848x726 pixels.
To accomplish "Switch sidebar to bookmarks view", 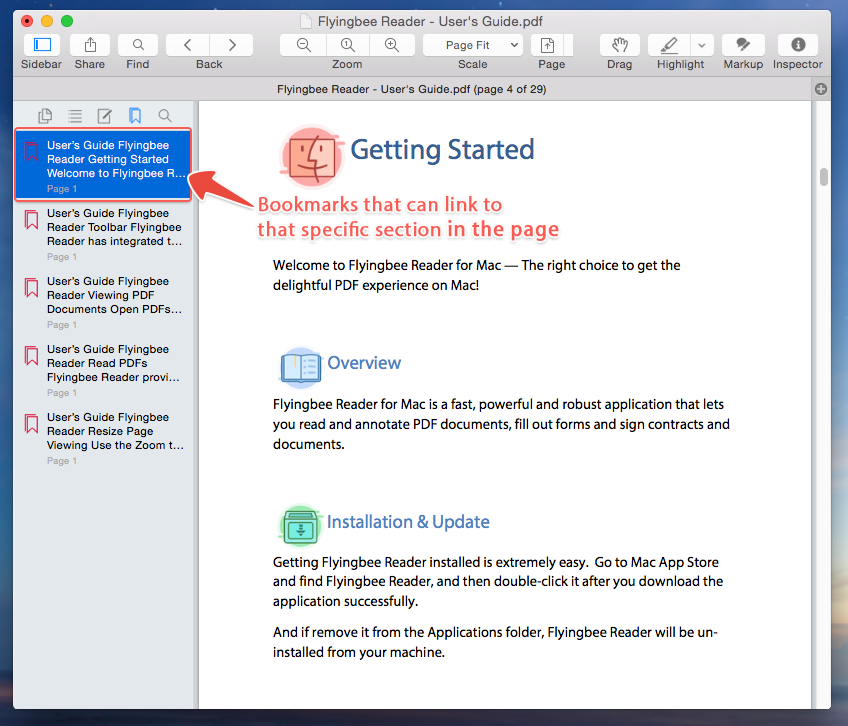I will [x=135, y=115].
